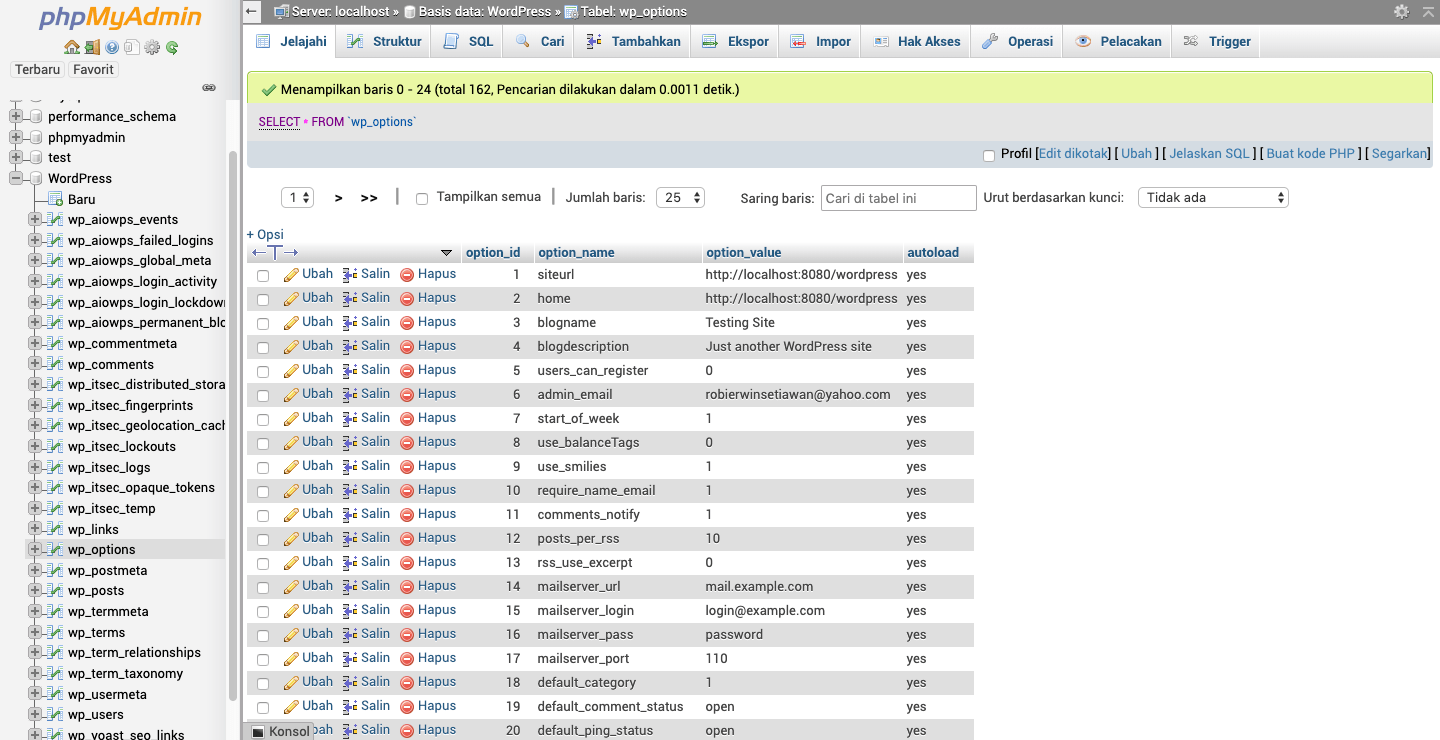This screenshot has width=1440, height=740.
Task: Open the page number dropdown
Action: [298, 198]
